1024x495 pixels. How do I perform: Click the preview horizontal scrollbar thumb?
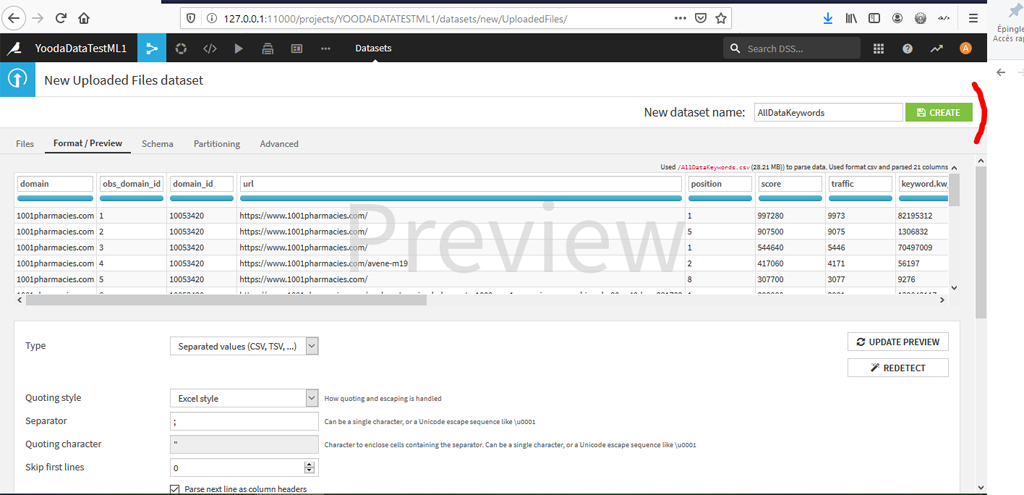click(226, 300)
